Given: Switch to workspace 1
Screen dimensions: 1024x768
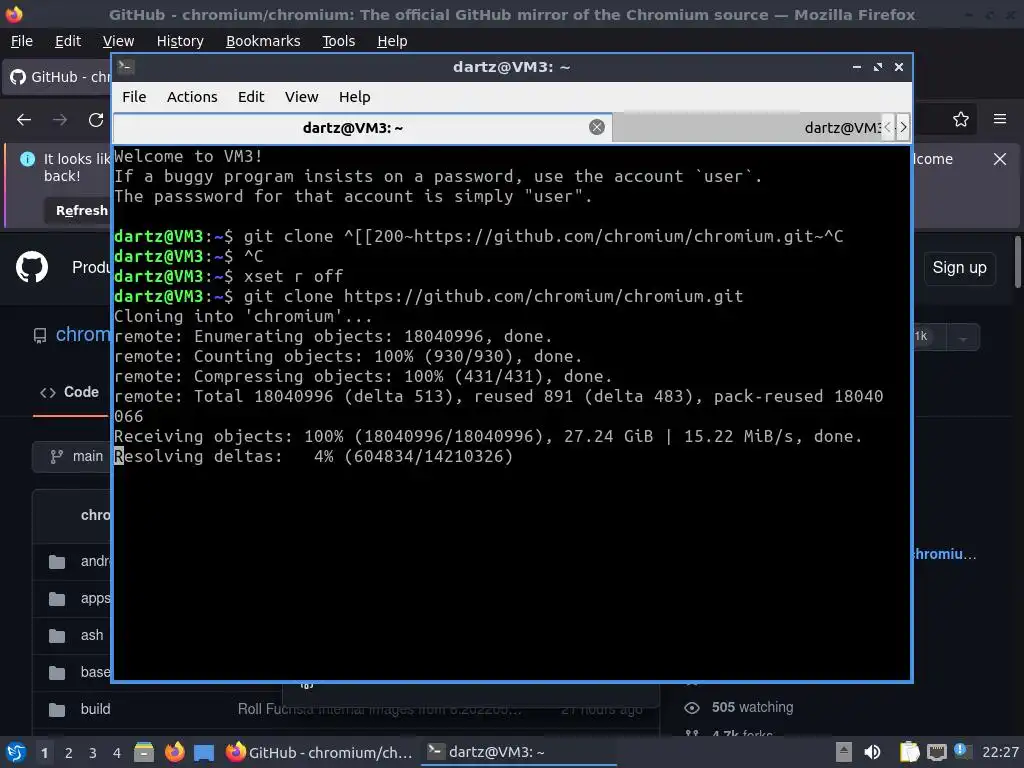Looking at the screenshot, I should pyautogui.click(x=44, y=753).
